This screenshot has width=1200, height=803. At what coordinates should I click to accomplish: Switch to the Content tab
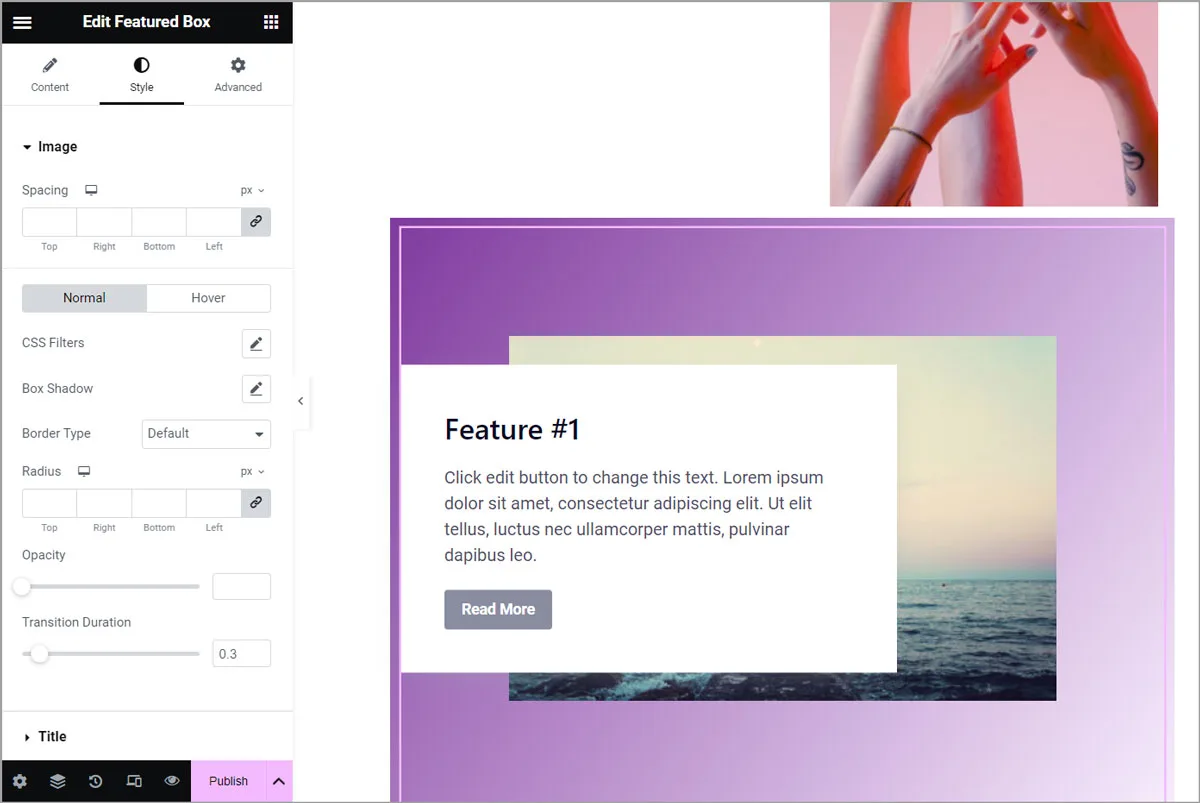point(50,75)
